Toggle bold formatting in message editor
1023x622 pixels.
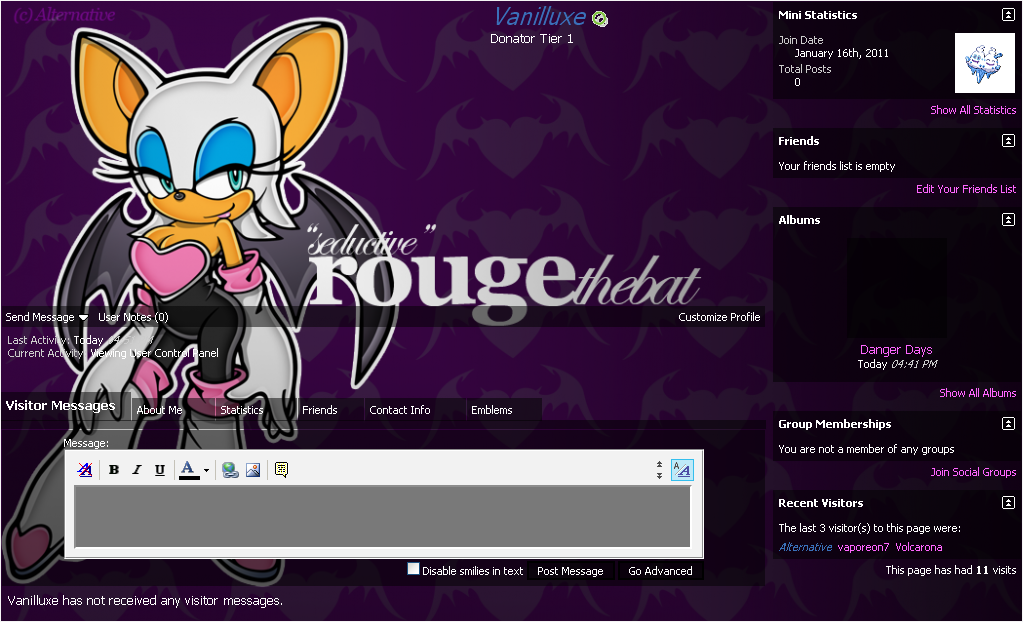click(114, 470)
